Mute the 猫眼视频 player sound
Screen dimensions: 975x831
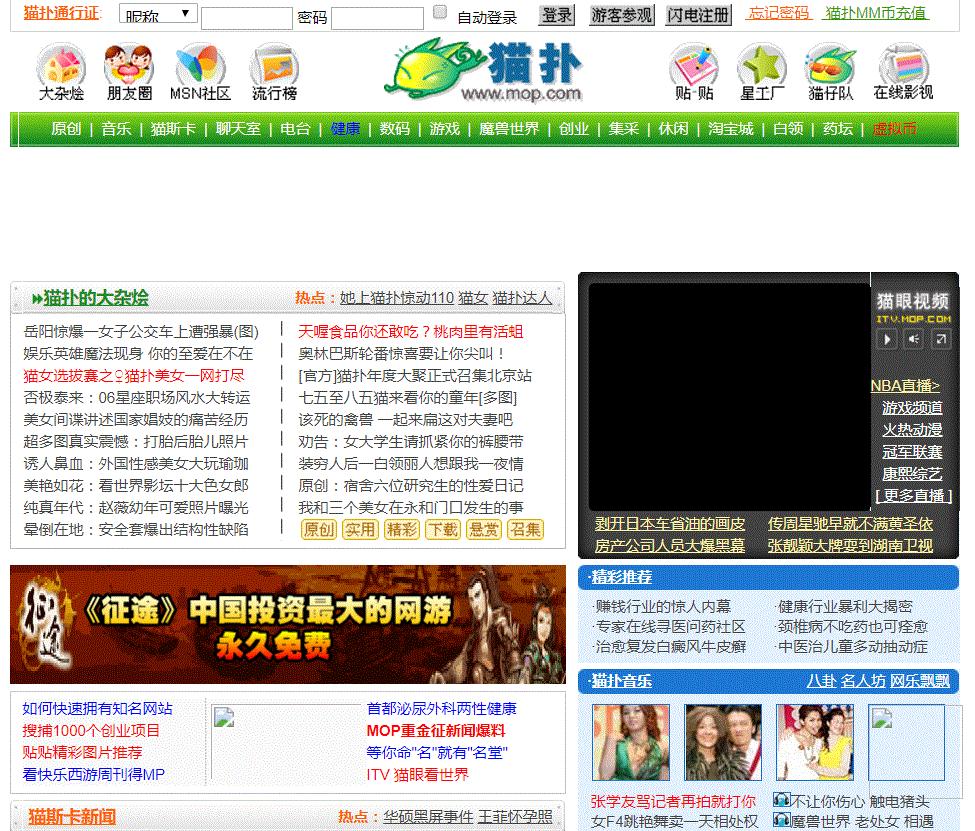point(913,338)
